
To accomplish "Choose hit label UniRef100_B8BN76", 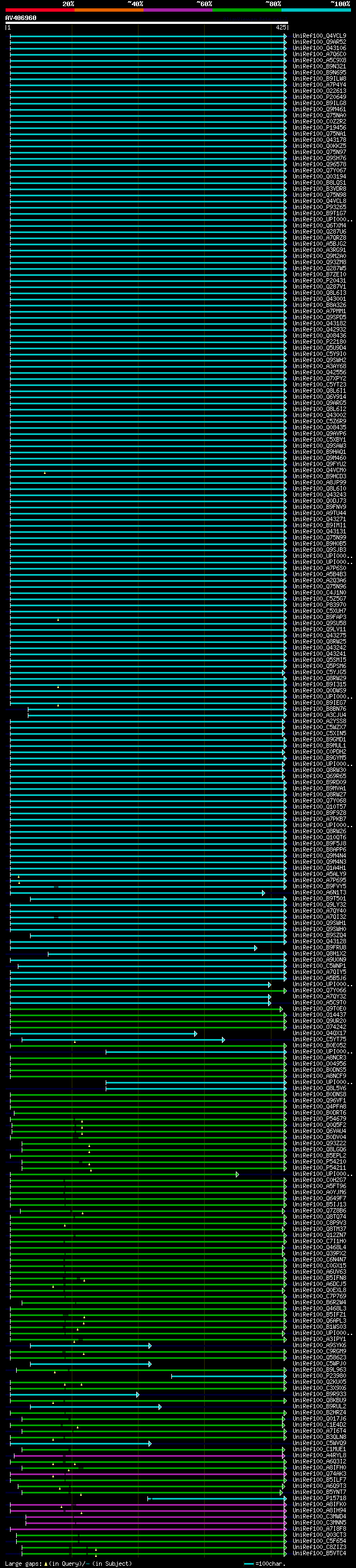I will pos(319,709).
